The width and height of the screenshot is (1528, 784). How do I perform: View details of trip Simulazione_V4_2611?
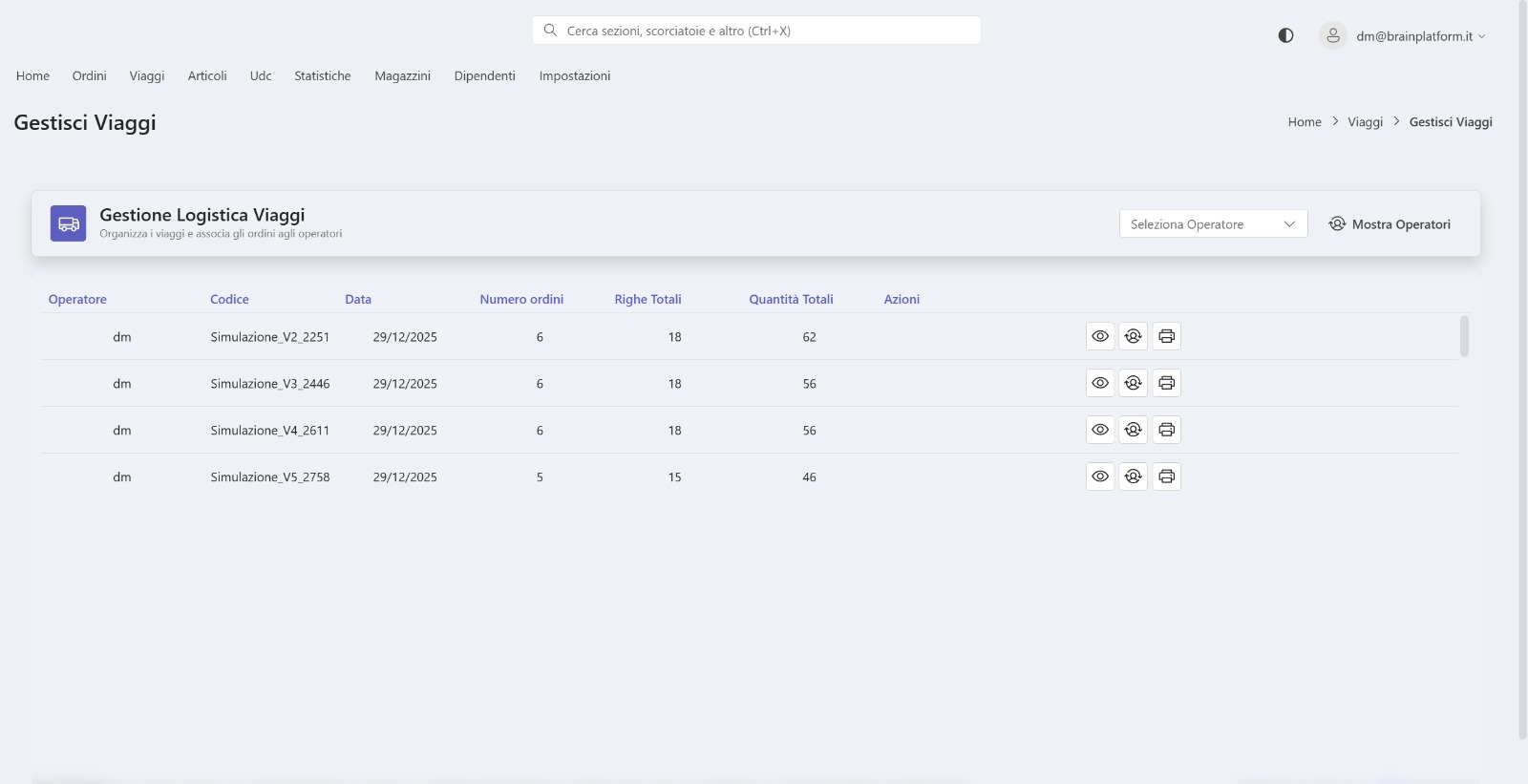(1100, 430)
